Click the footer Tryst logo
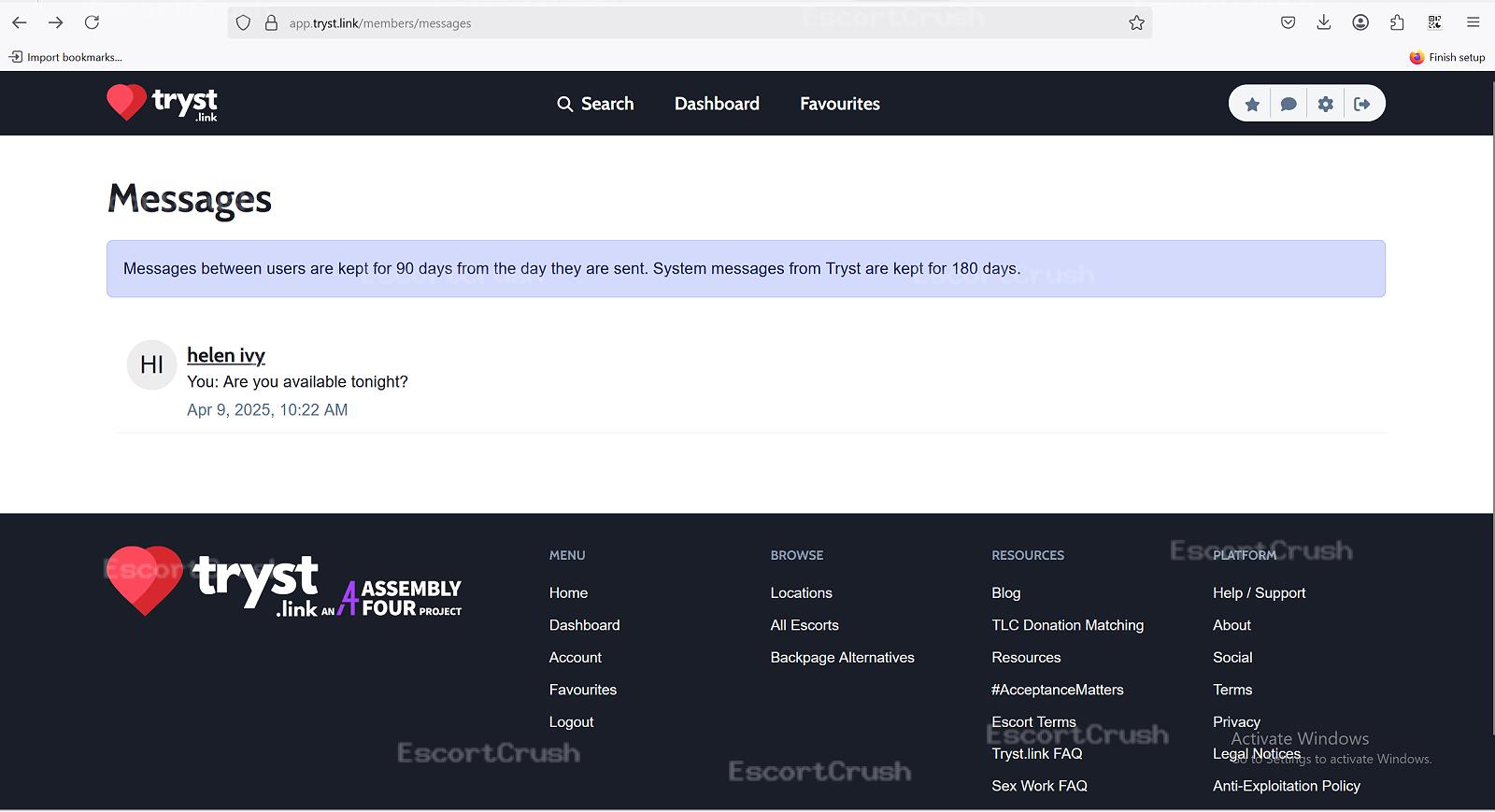The image size is (1495, 812). point(212,581)
